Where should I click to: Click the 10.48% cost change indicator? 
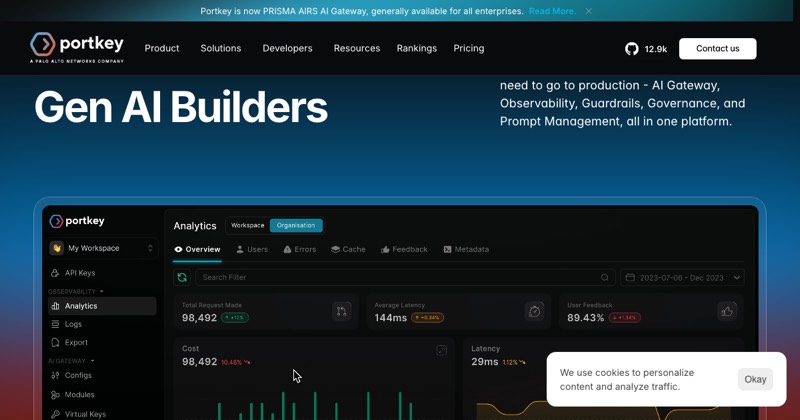pos(235,362)
